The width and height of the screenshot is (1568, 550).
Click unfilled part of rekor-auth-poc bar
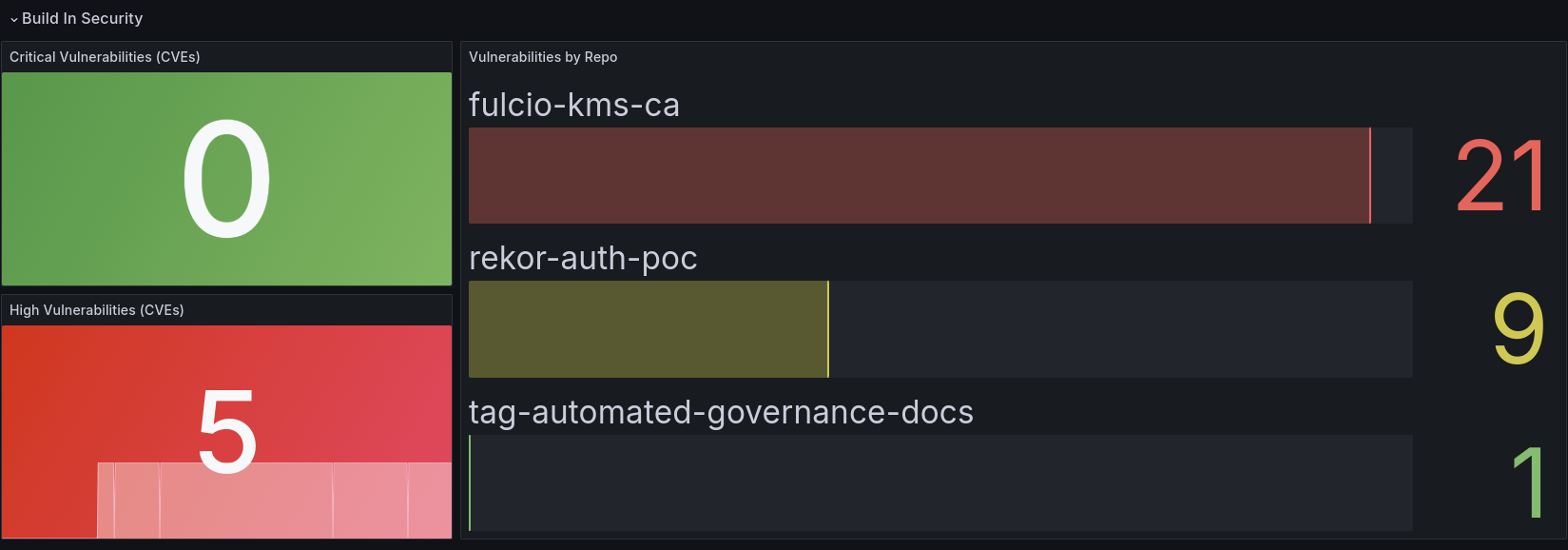pyautogui.click(x=1120, y=329)
